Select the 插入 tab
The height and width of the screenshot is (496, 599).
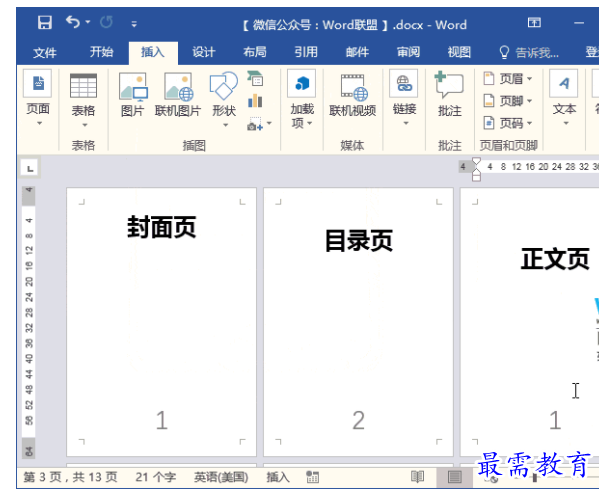pos(153,52)
